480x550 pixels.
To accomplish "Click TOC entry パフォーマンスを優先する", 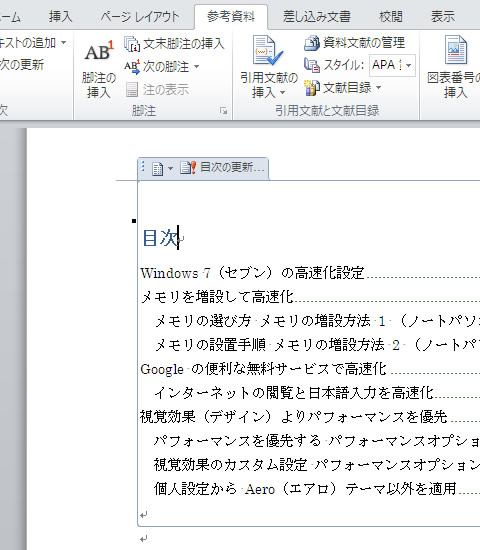I will point(238,440).
